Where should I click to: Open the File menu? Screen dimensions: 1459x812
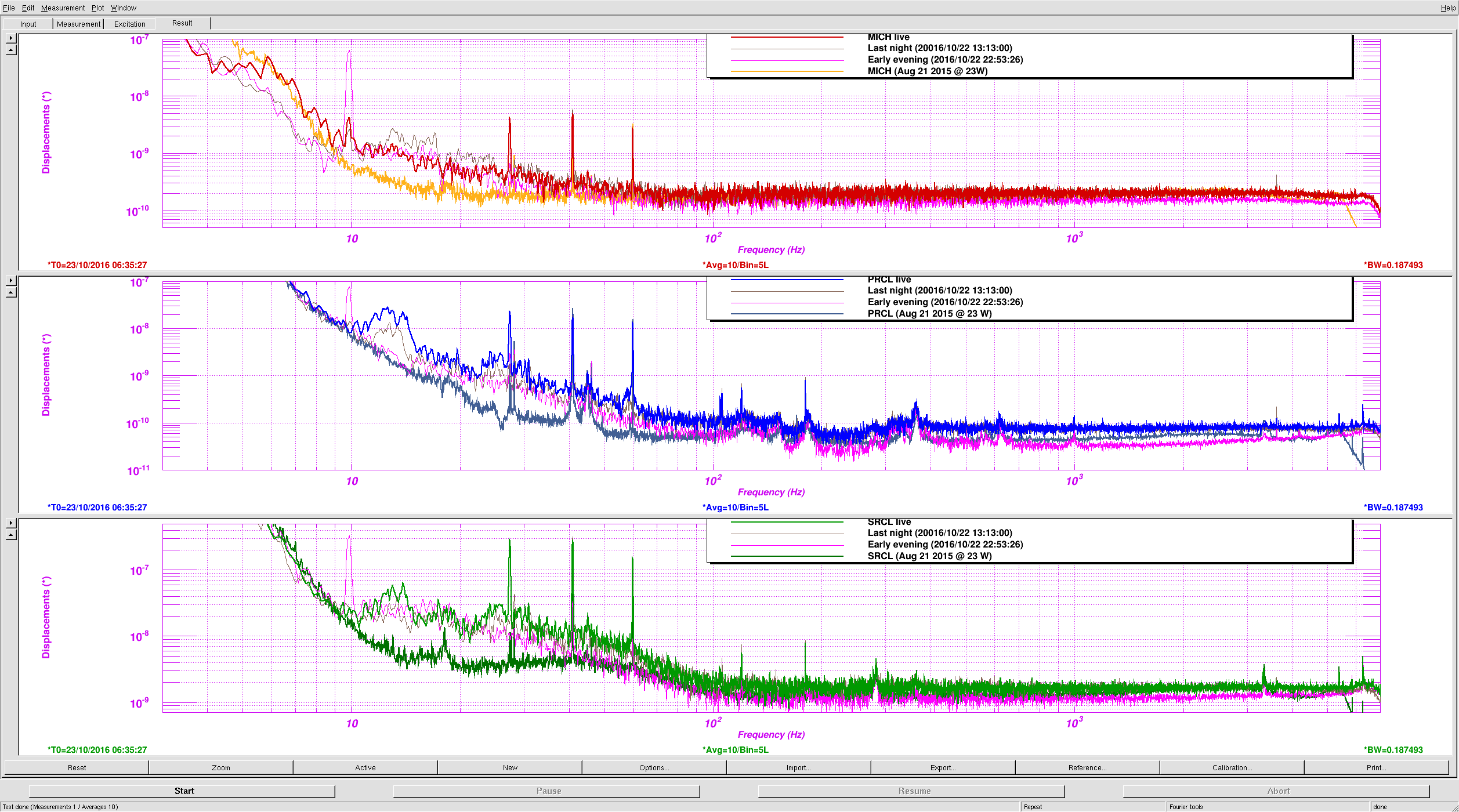[9, 8]
